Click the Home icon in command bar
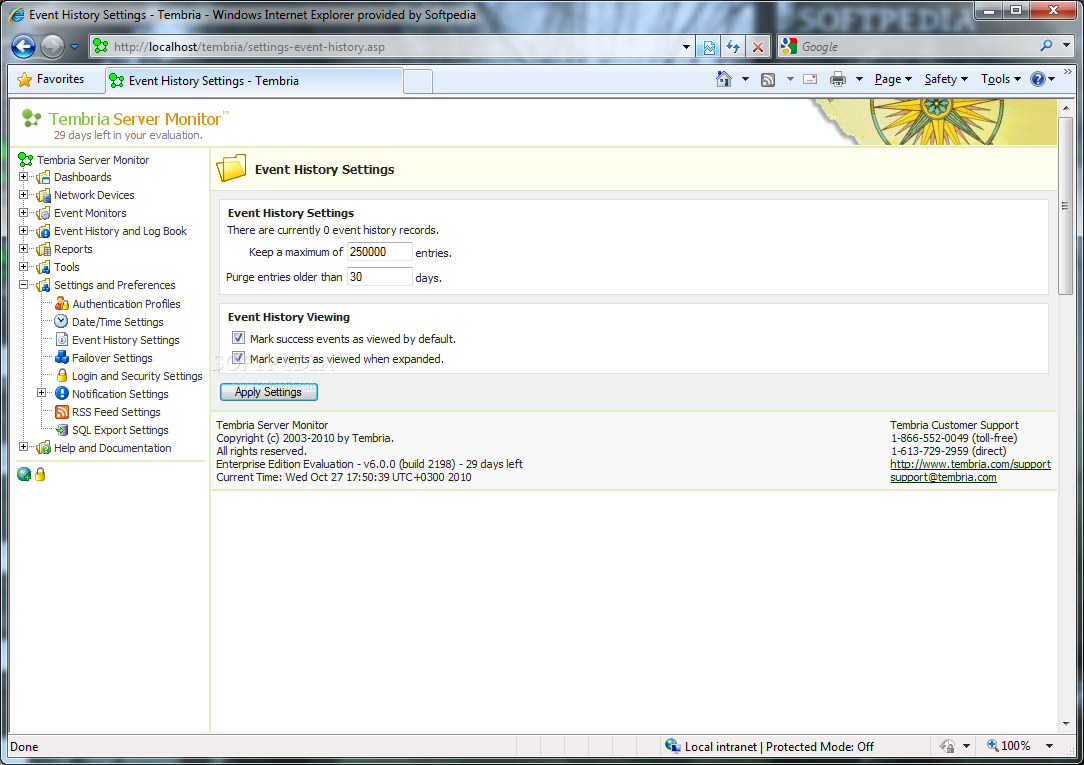1084x765 pixels. (724, 79)
